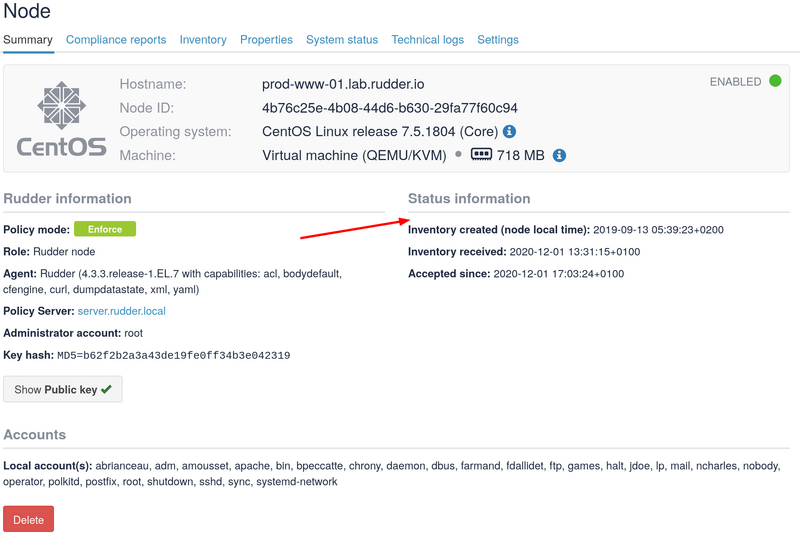Click the Accepted since timestamp 17:03:24
Viewport: 800px width, 547px height.
click(x=559, y=274)
